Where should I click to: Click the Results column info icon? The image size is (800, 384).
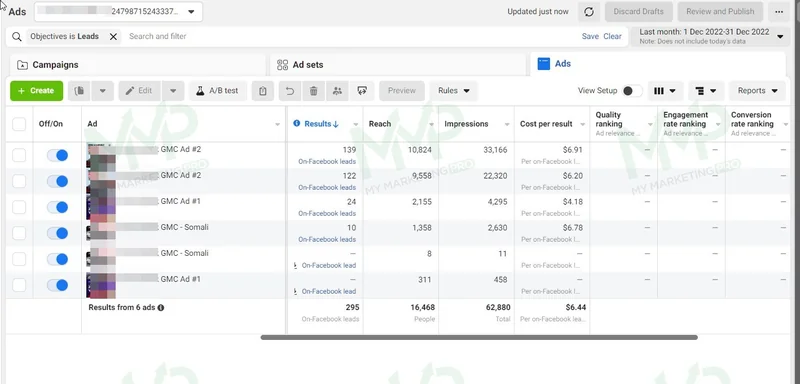coord(297,123)
